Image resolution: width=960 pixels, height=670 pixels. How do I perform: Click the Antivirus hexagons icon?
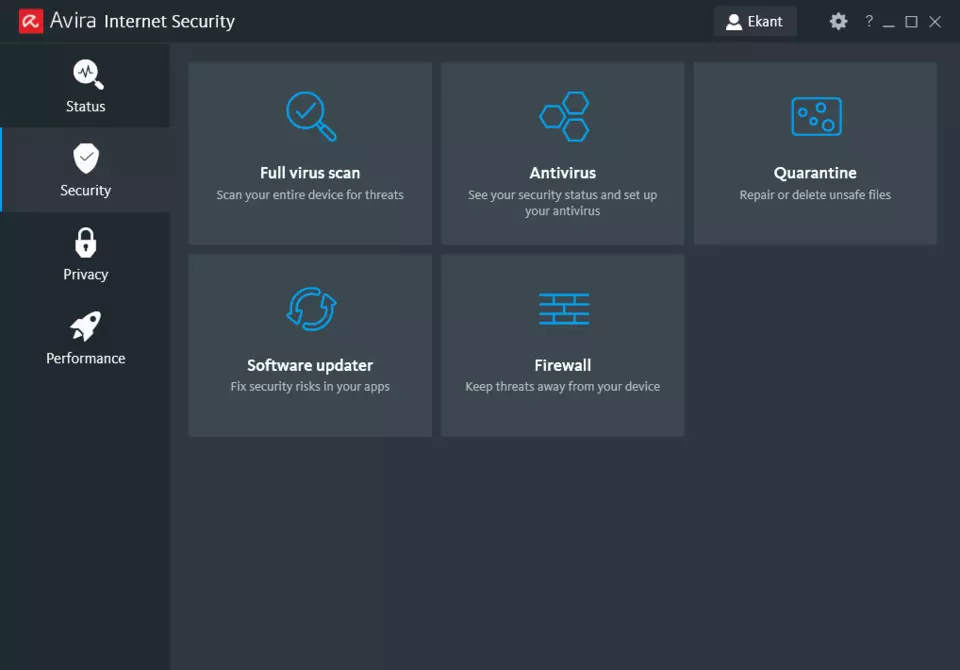pos(563,115)
